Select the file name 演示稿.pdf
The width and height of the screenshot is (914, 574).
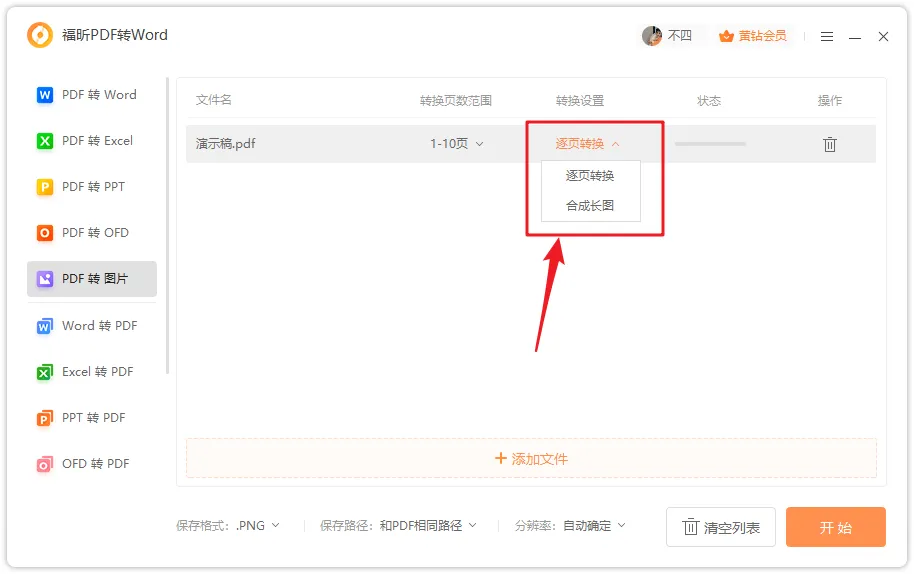pos(226,144)
